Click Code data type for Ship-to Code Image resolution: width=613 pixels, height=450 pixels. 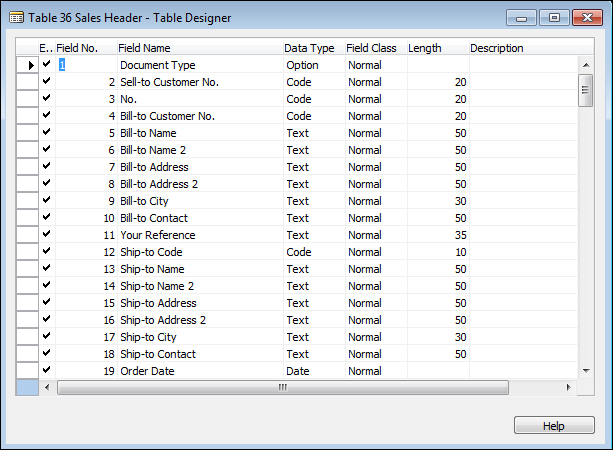(314, 252)
